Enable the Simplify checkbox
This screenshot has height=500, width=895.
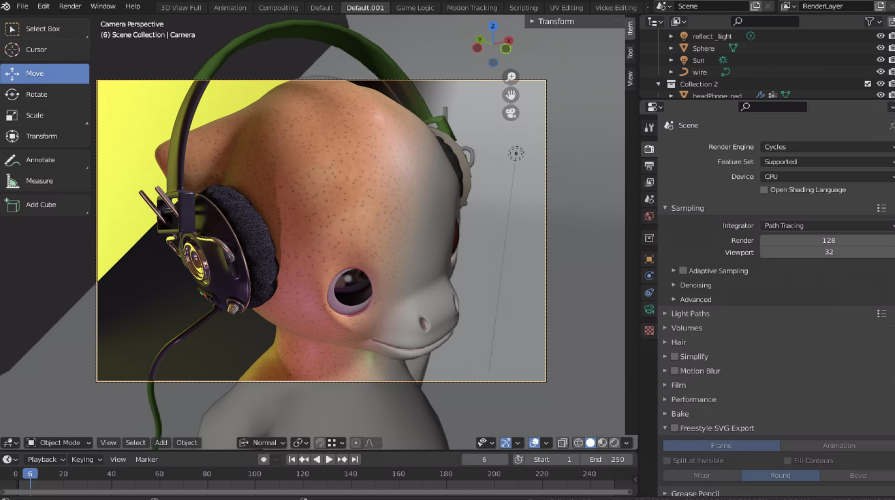click(x=674, y=357)
